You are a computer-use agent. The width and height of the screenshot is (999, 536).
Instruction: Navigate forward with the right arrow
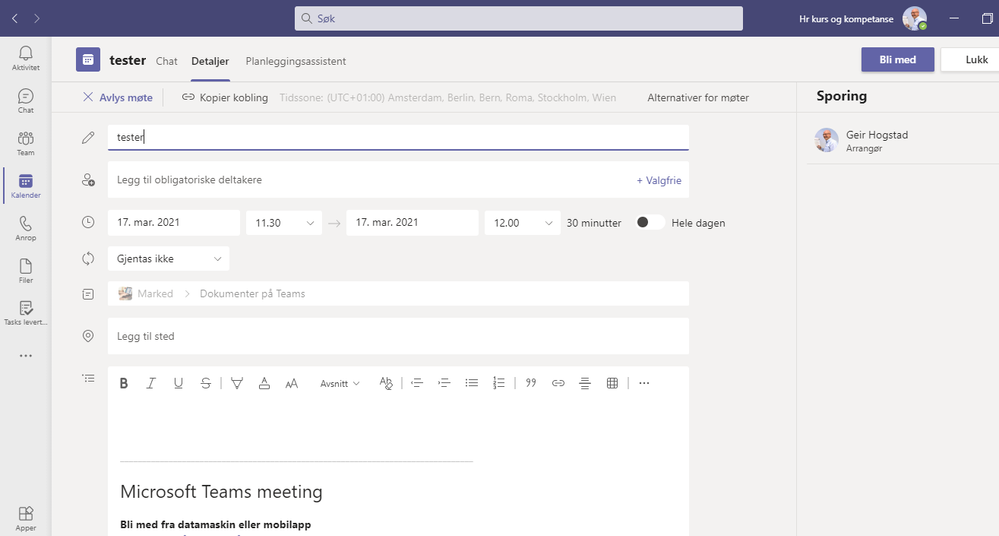[37, 18]
